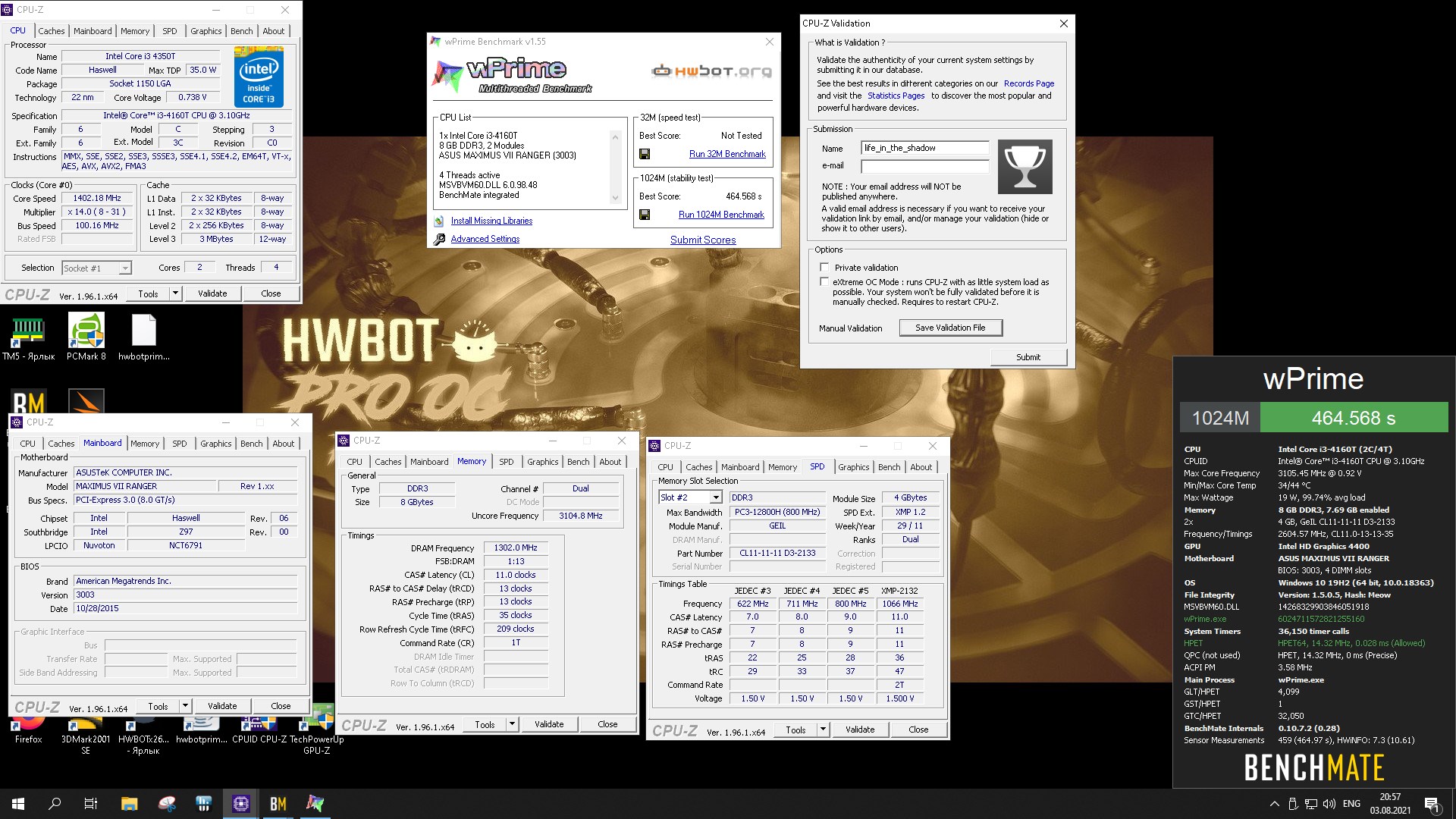Click the ENG language indicator

click(1351, 804)
